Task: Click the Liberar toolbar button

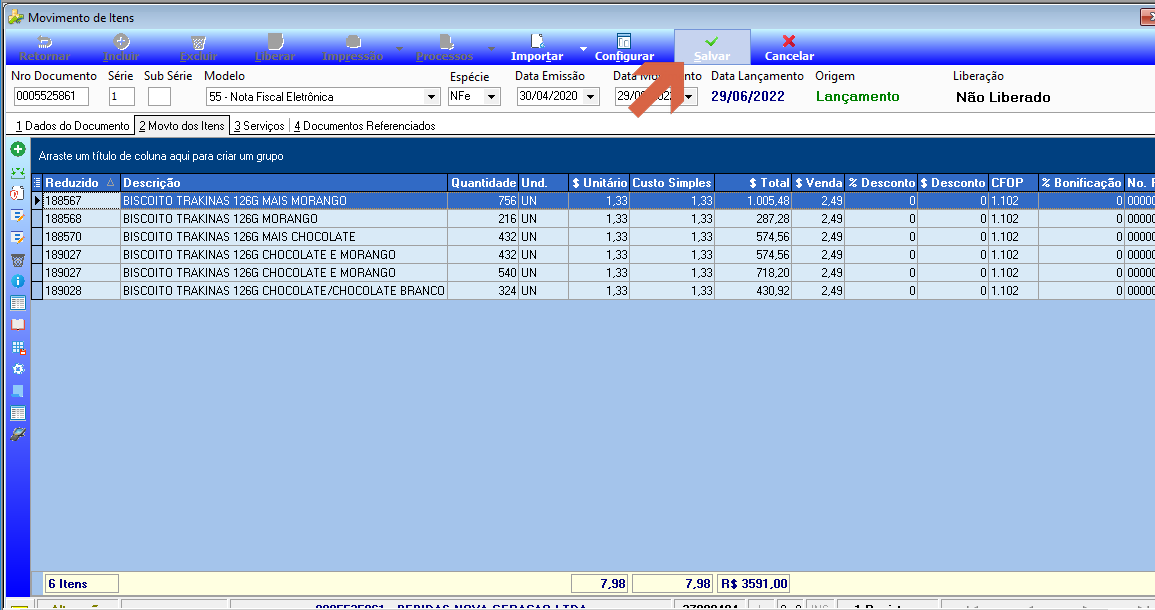Action: tap(275, 48)
